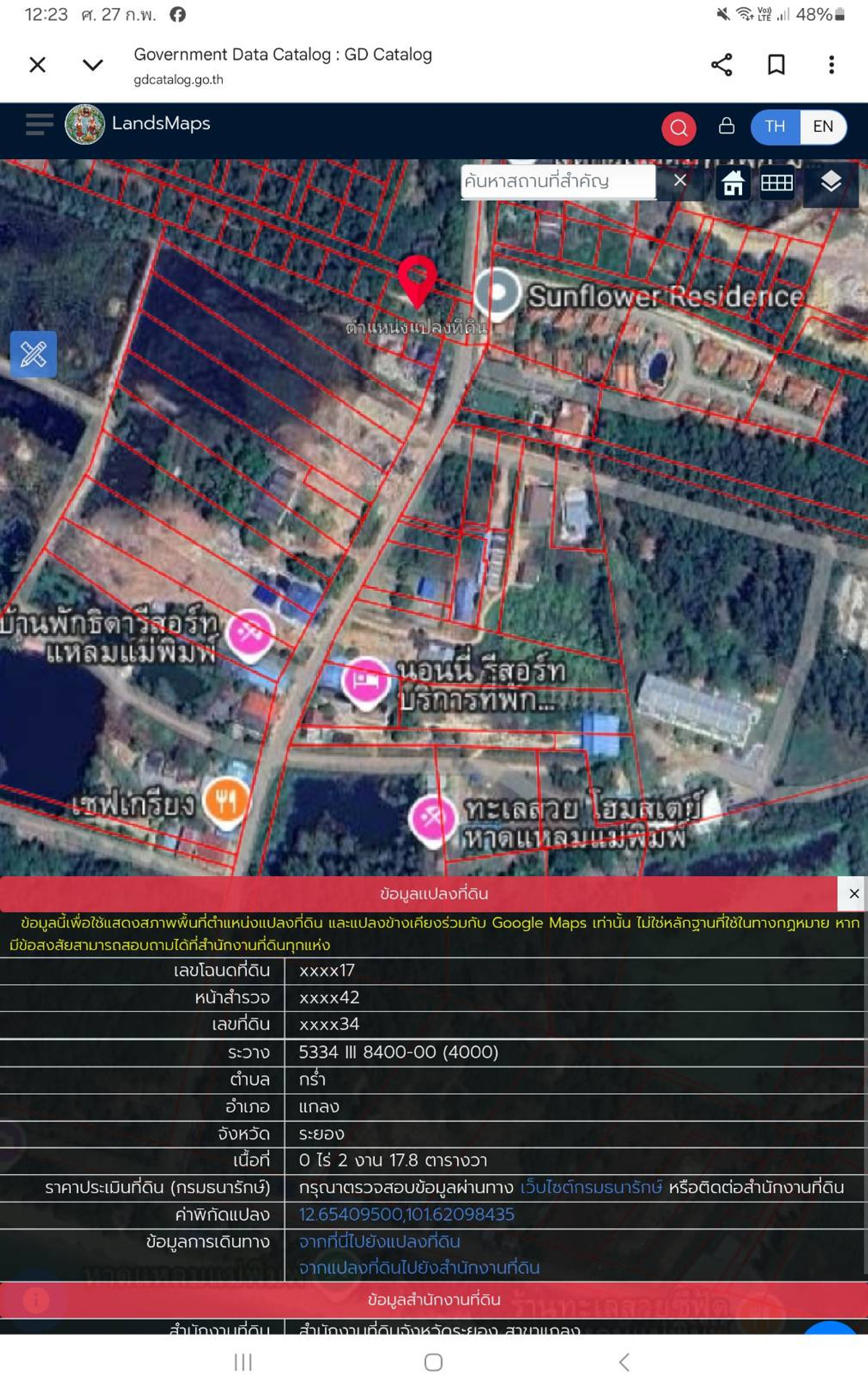Switch language to EN
Image resolution: width=868 pixels, height=1389 pixels.
pos(822,127)
